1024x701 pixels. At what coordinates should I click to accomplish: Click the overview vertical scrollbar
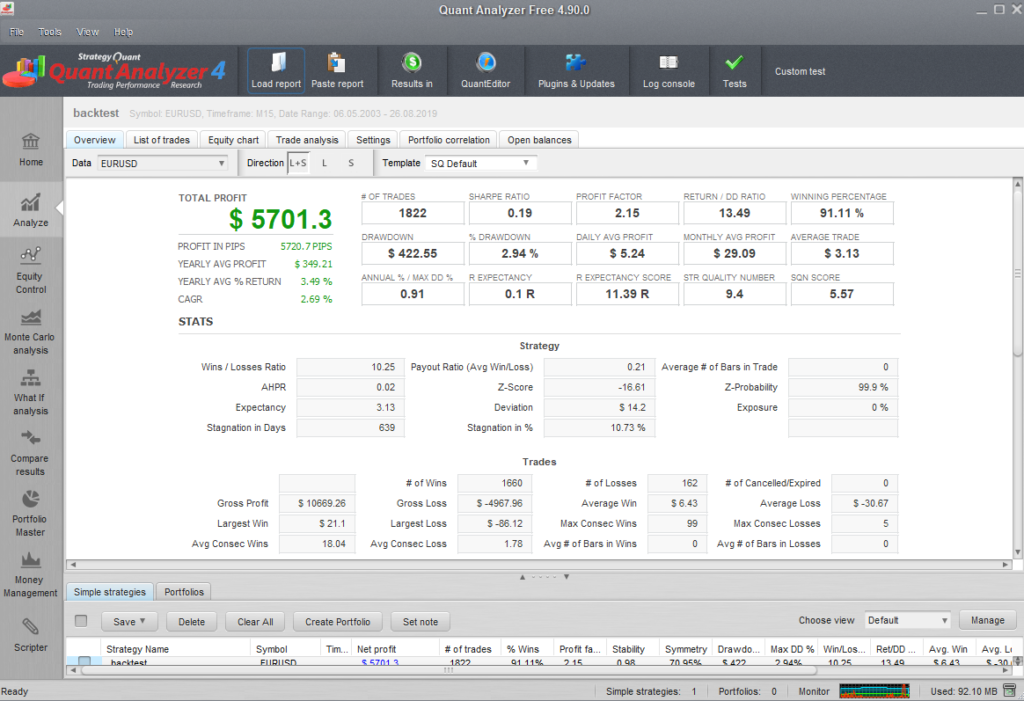pyautogui.click(x=1017, y=274)
